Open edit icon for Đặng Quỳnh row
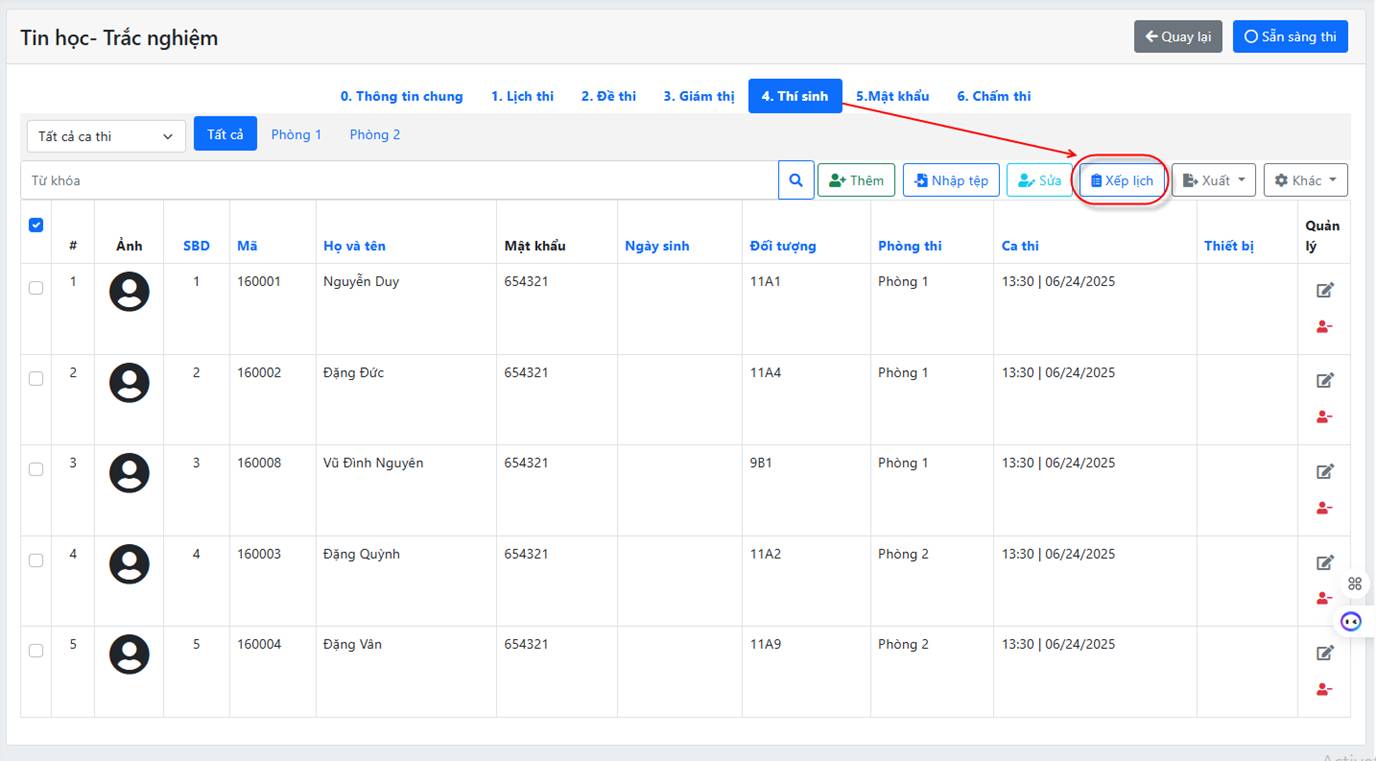 [1325, 562]
